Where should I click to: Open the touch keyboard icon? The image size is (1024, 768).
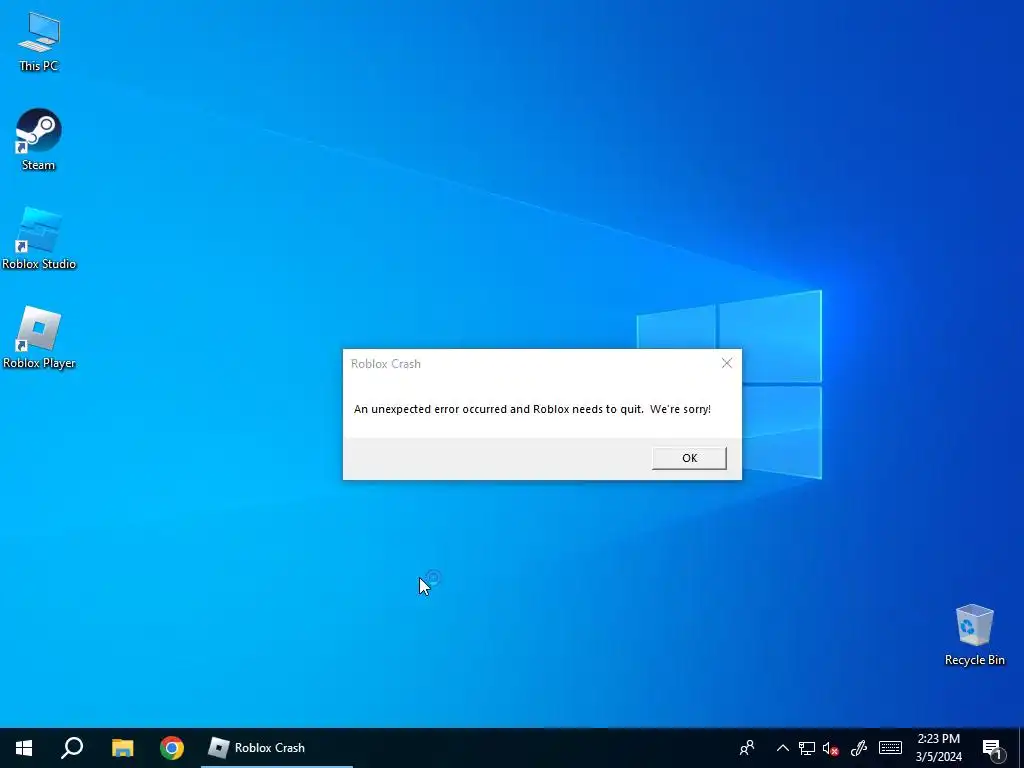(x=890, y=748)
